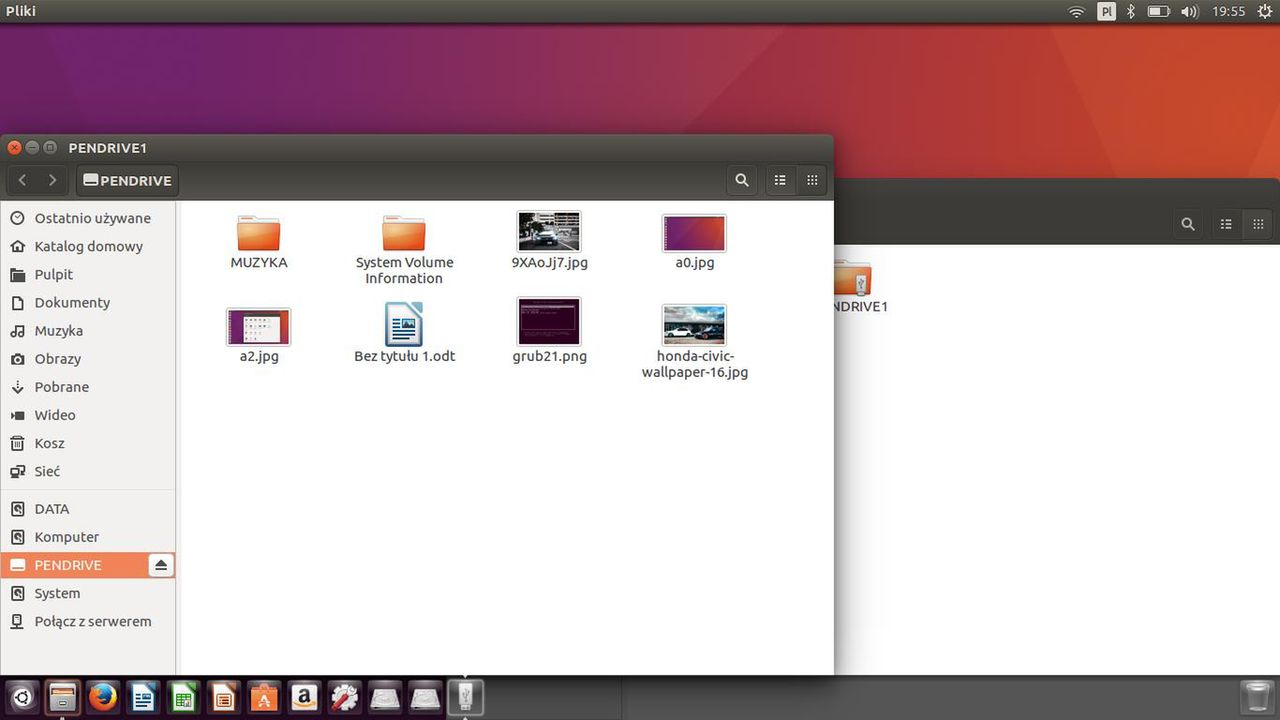Launch LibreOffice Calc from the launcher
This screenshot has height=720, width=1280.
point(184,697)
